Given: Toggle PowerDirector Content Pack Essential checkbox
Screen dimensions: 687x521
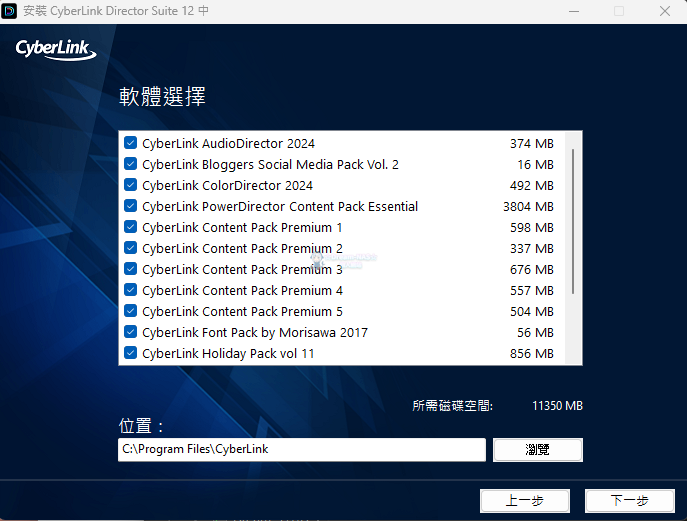Looking at the screenshot, I should point(130,206).
